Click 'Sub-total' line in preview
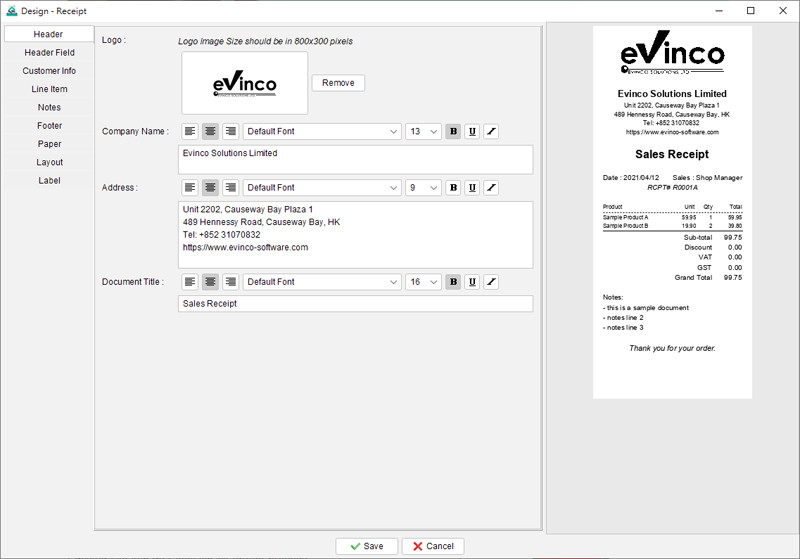The image size is (800, 559). click(x=713, y=238)
